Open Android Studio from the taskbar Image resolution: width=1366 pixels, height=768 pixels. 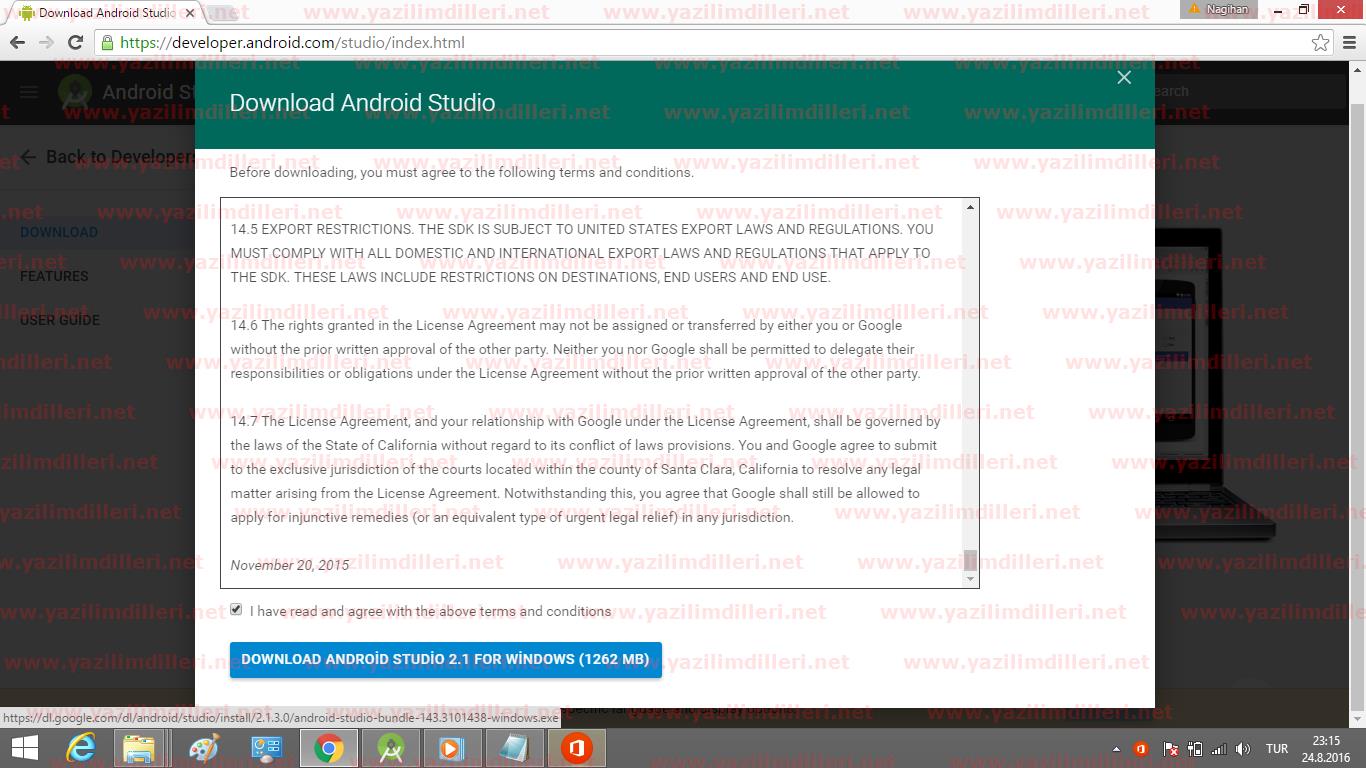coord(391,748)
